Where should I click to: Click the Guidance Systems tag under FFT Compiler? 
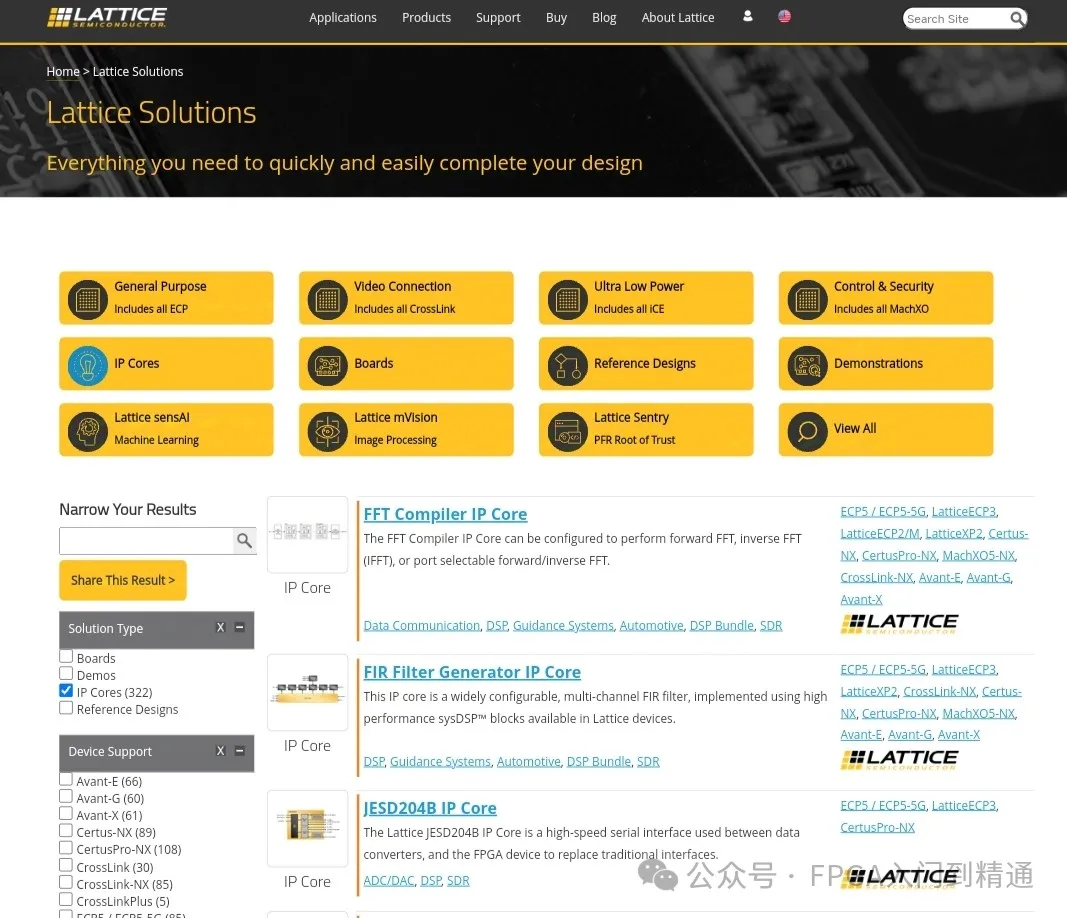coord(563,625)
